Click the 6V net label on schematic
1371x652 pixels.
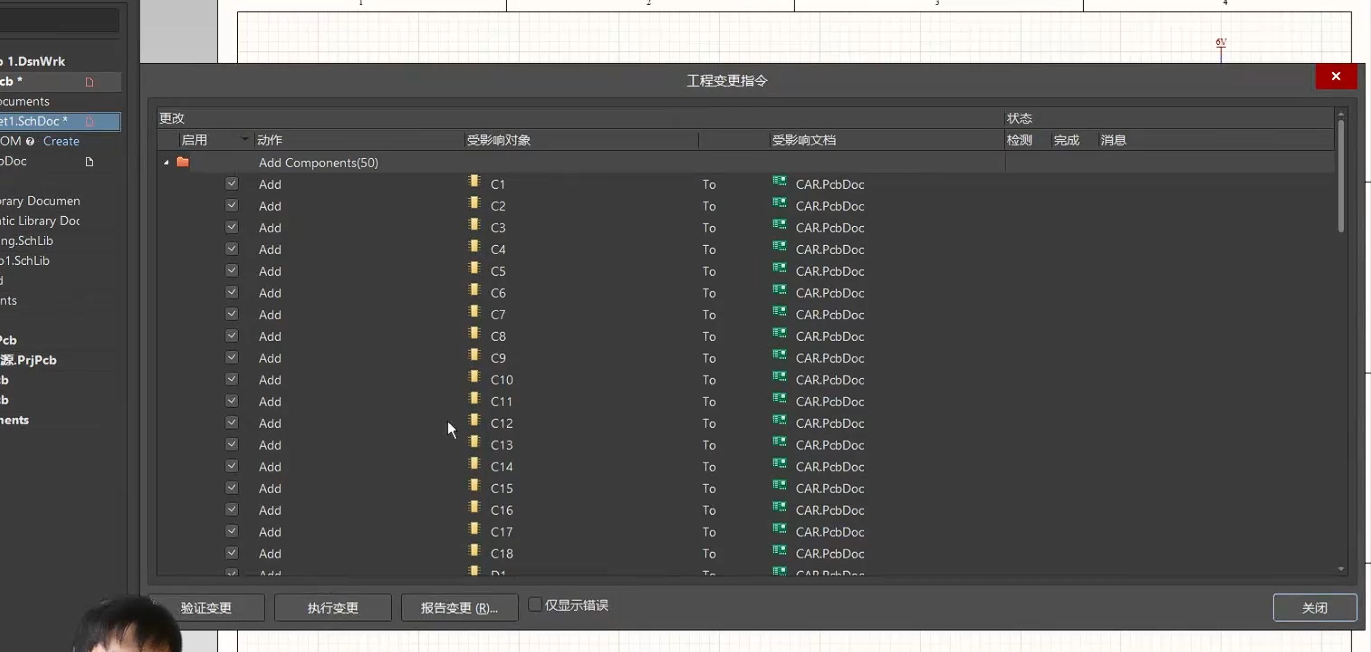pos(1221,43)
